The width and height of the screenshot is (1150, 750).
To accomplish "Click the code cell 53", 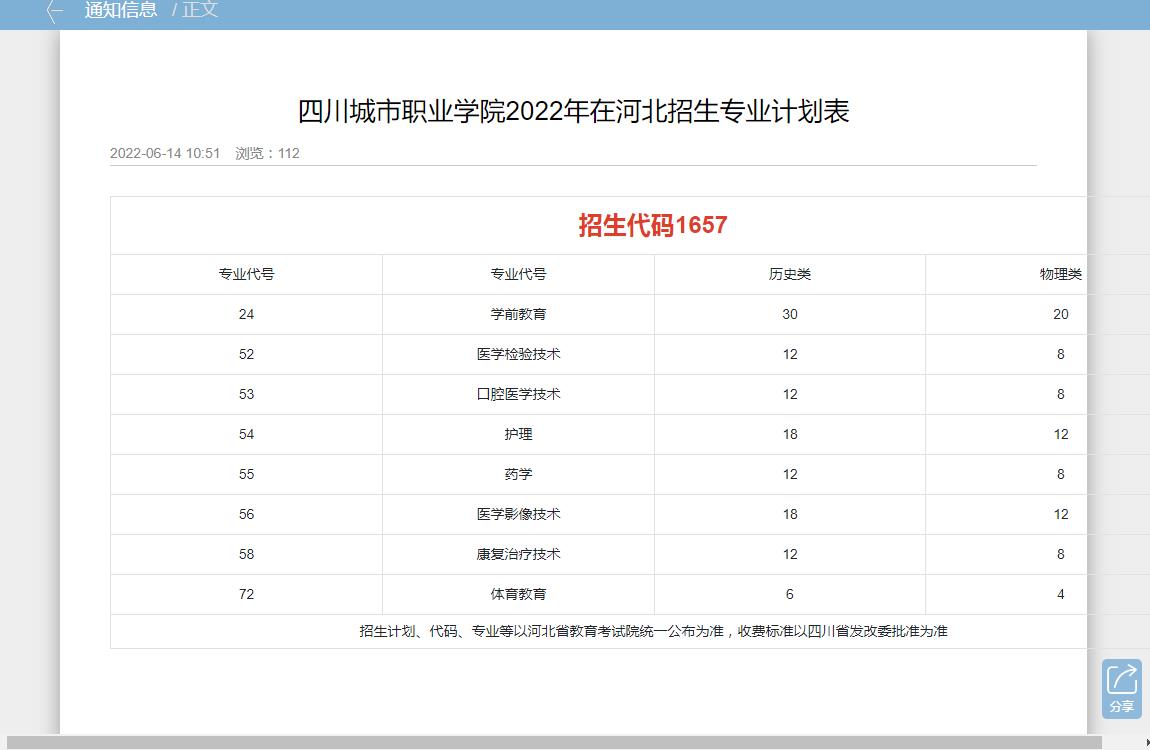I will pyautogui.click(x=246, y=394).
